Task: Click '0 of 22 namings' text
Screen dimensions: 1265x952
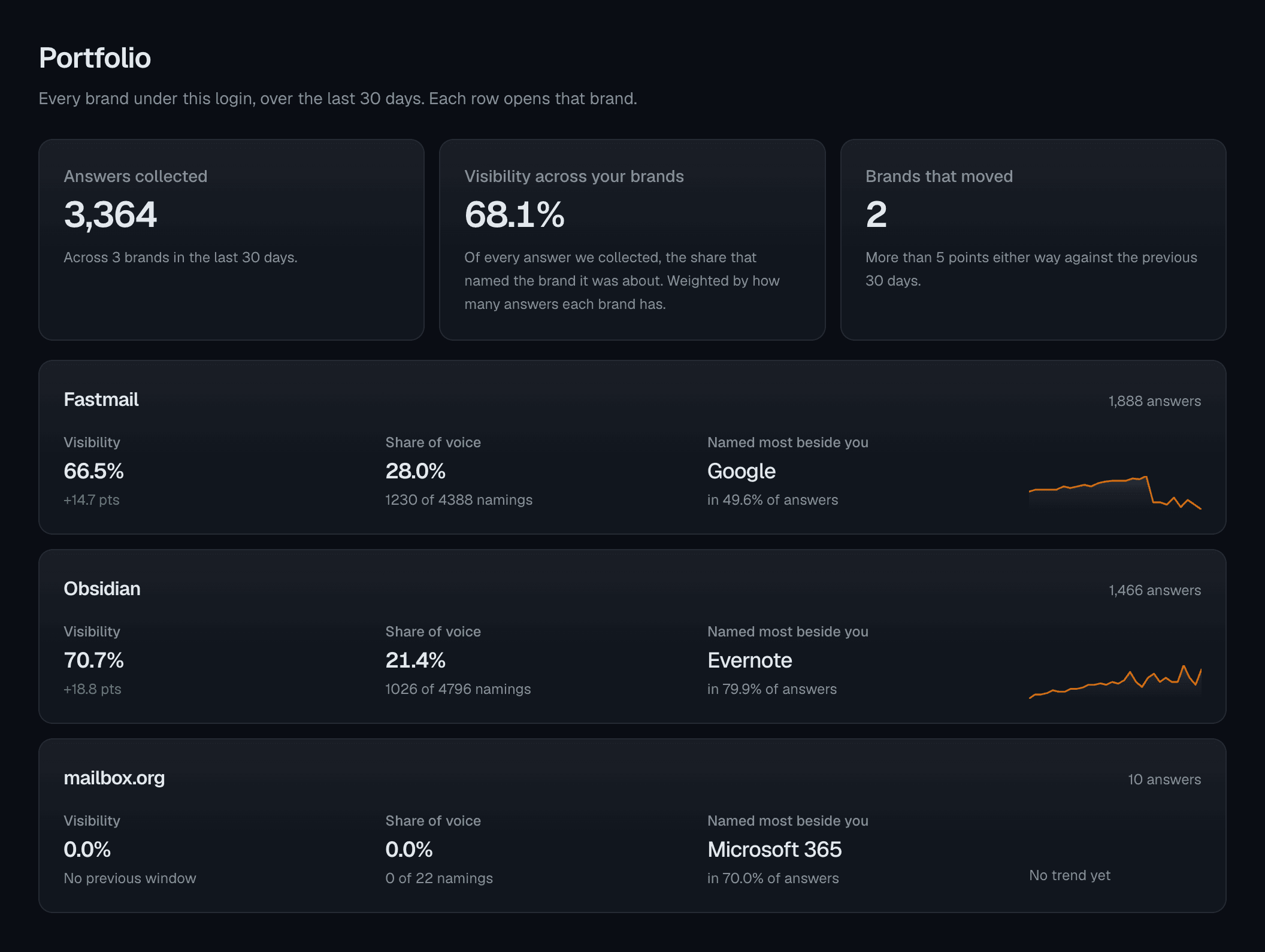Action: 439,878
